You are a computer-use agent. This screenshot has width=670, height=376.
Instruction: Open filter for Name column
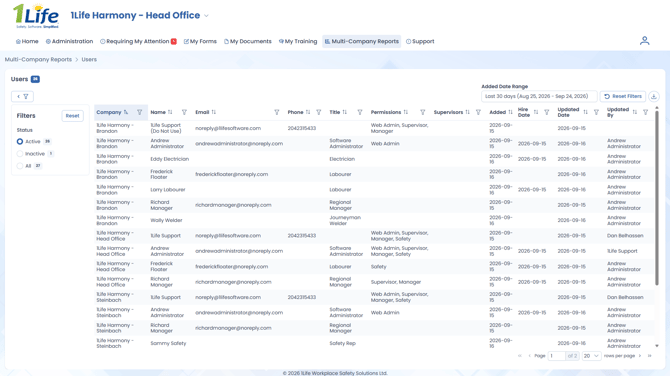click(x=184, y=112)
